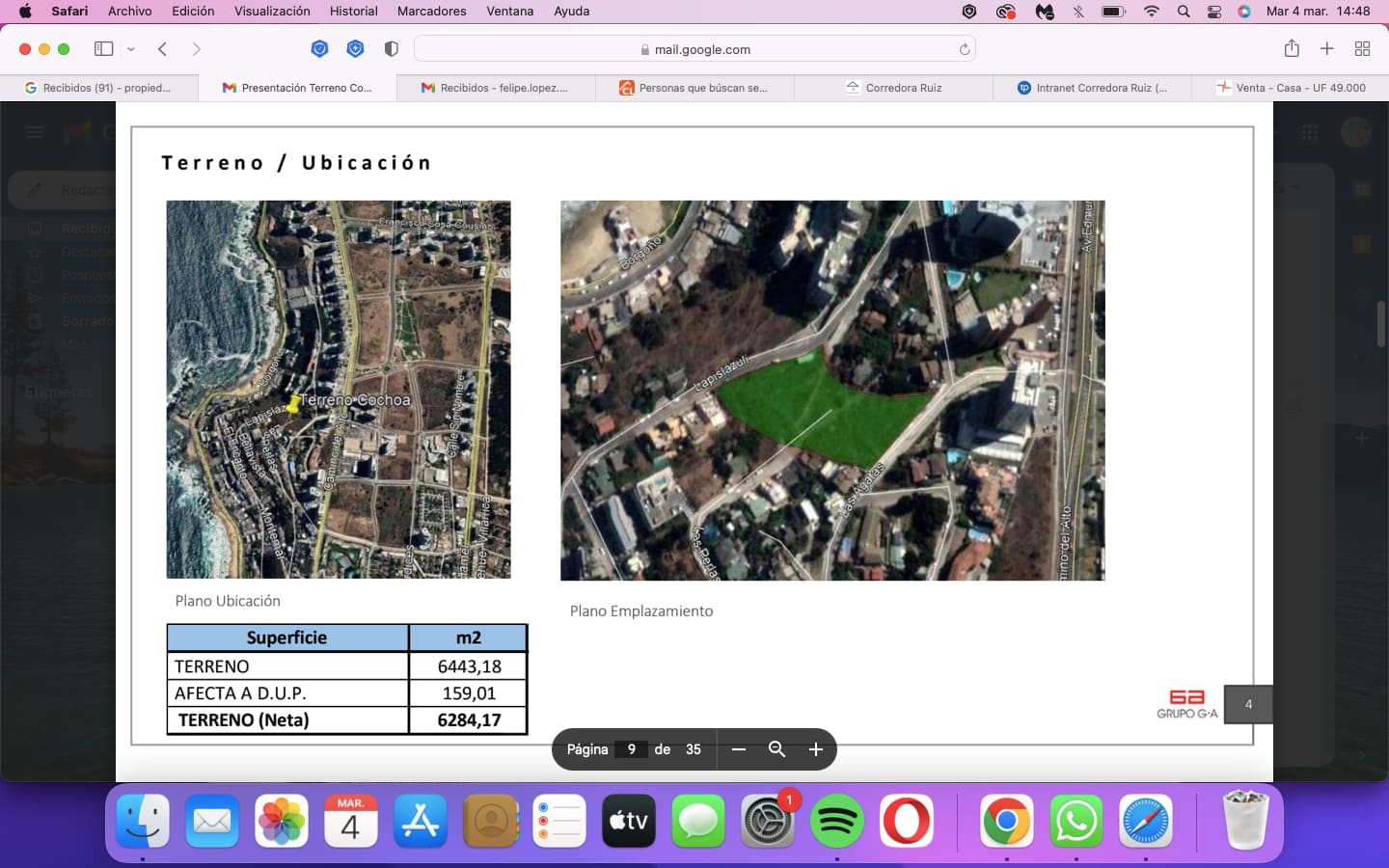Open Messages from the Dock
1389x868 pixels.
698,822
